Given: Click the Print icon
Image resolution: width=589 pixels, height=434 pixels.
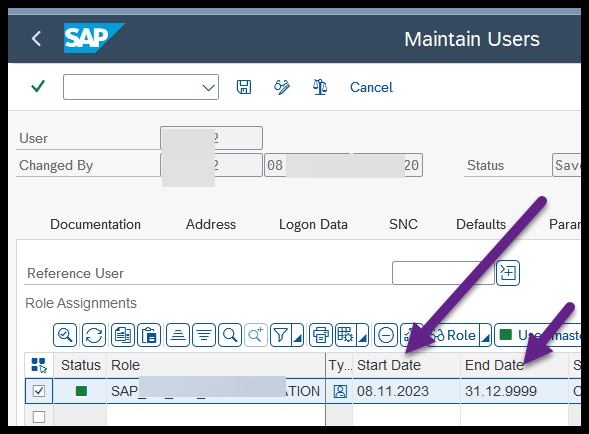Looking at the screenshot, I should click(321, 335).
